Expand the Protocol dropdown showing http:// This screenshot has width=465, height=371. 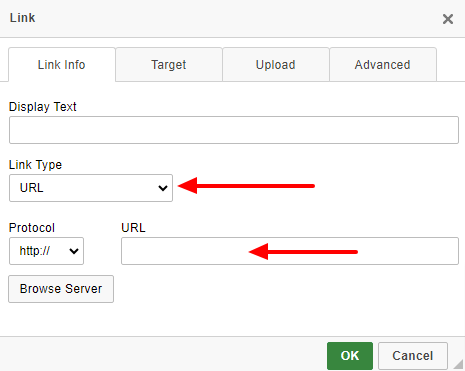click(x=46, y=251)
